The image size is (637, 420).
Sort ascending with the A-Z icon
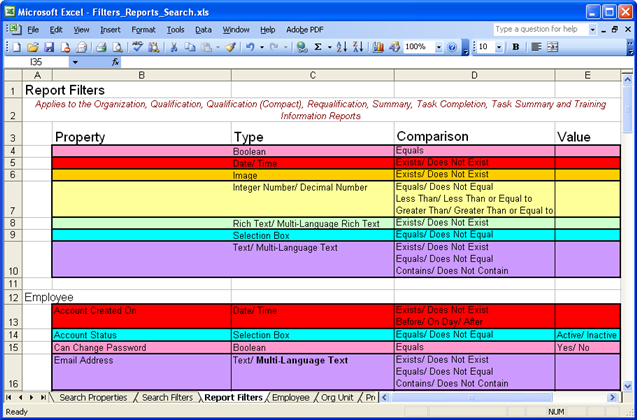(x=342, y=47)
